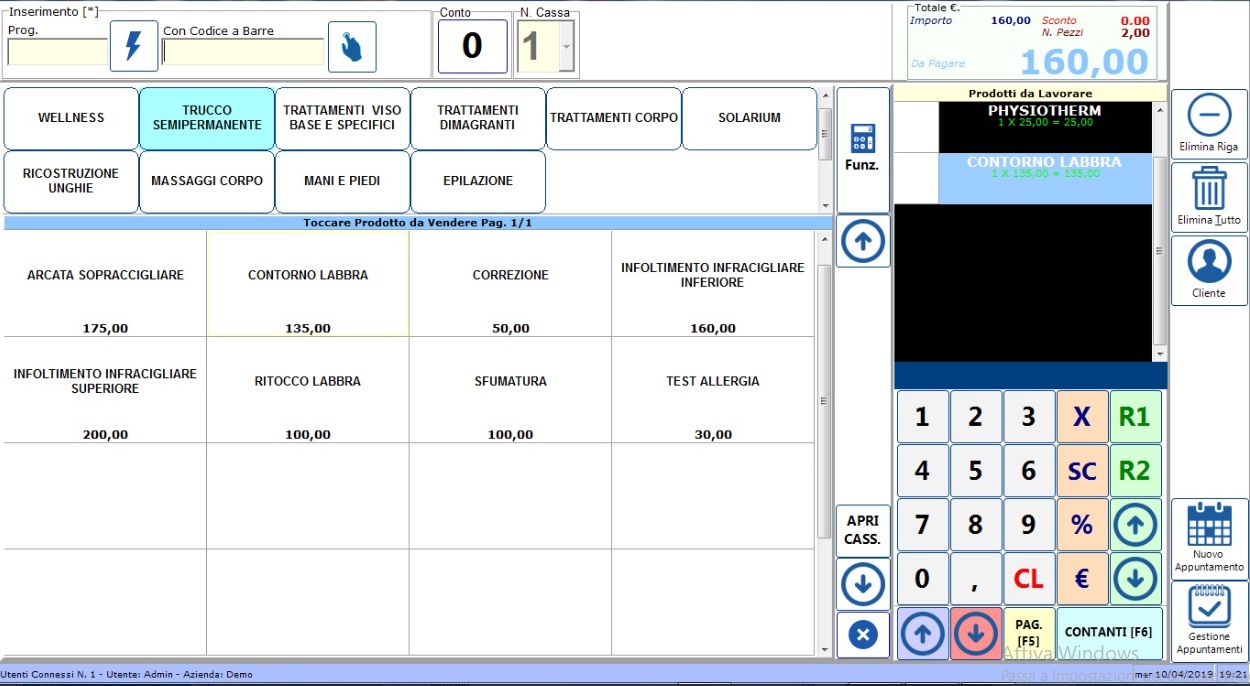The width and height of the screenshot is (1250, 686).
Task: Click the Da Pagare 160,00 total
Action: [1085, 62]
